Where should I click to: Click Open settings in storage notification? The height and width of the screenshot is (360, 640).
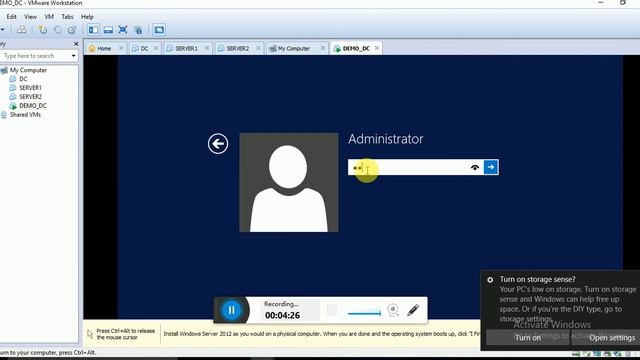coord(612,338)
